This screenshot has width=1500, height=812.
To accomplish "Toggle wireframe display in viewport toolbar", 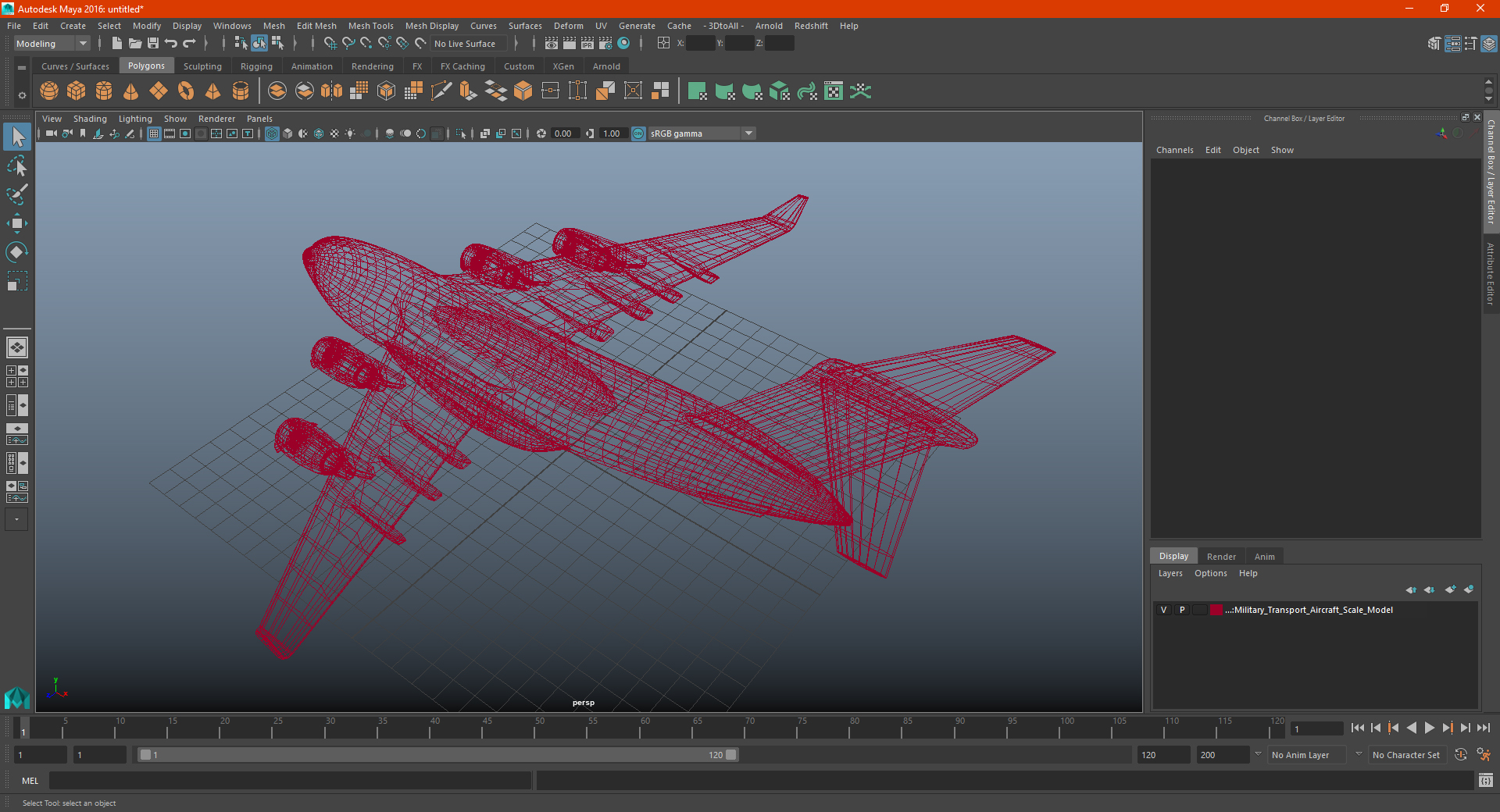I will coord(272,134).
